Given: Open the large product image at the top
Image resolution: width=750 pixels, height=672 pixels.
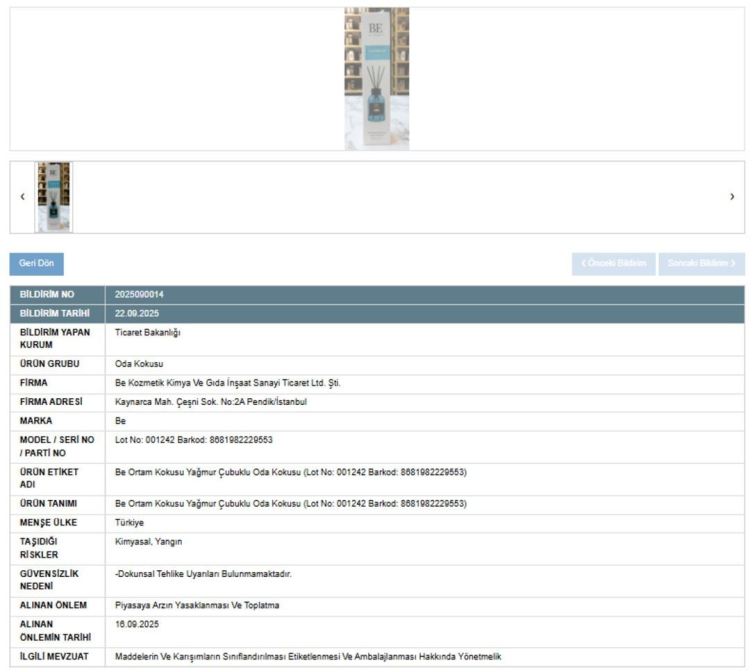Looking at the screenshot, I should 376,79.
